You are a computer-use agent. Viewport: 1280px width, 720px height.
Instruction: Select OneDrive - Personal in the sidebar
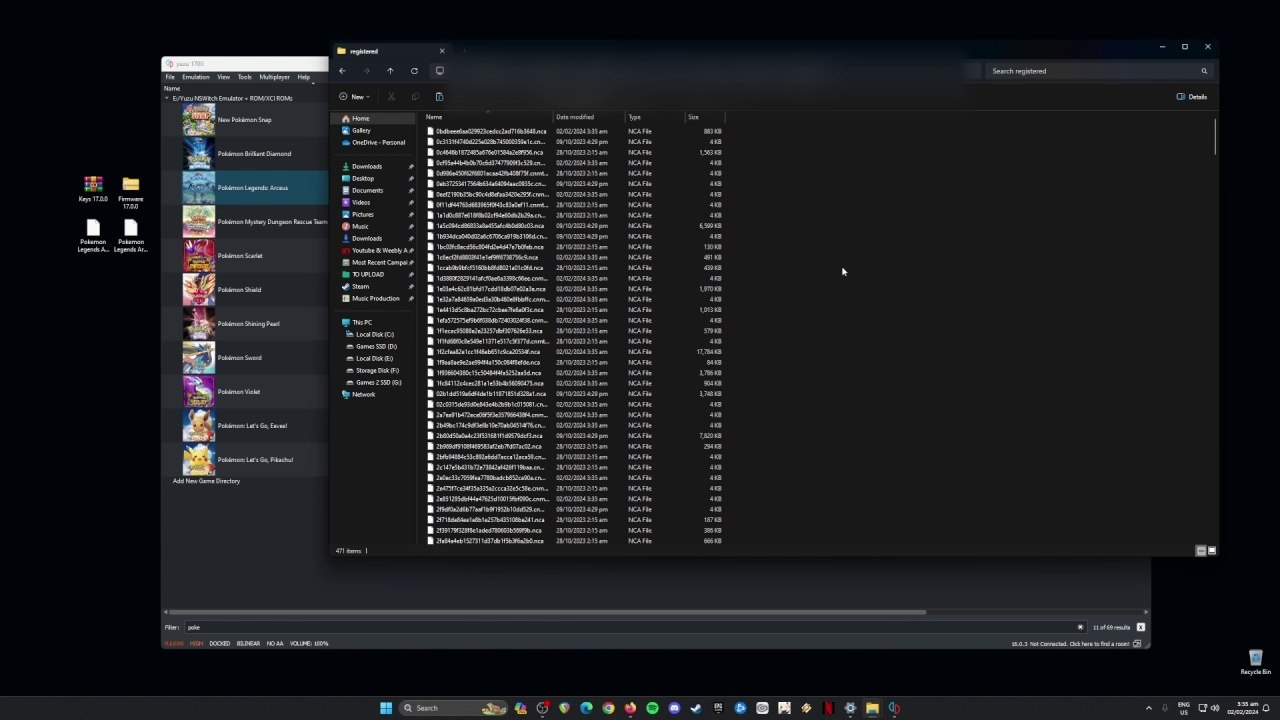pyautogui.click(x=372, y=142)
